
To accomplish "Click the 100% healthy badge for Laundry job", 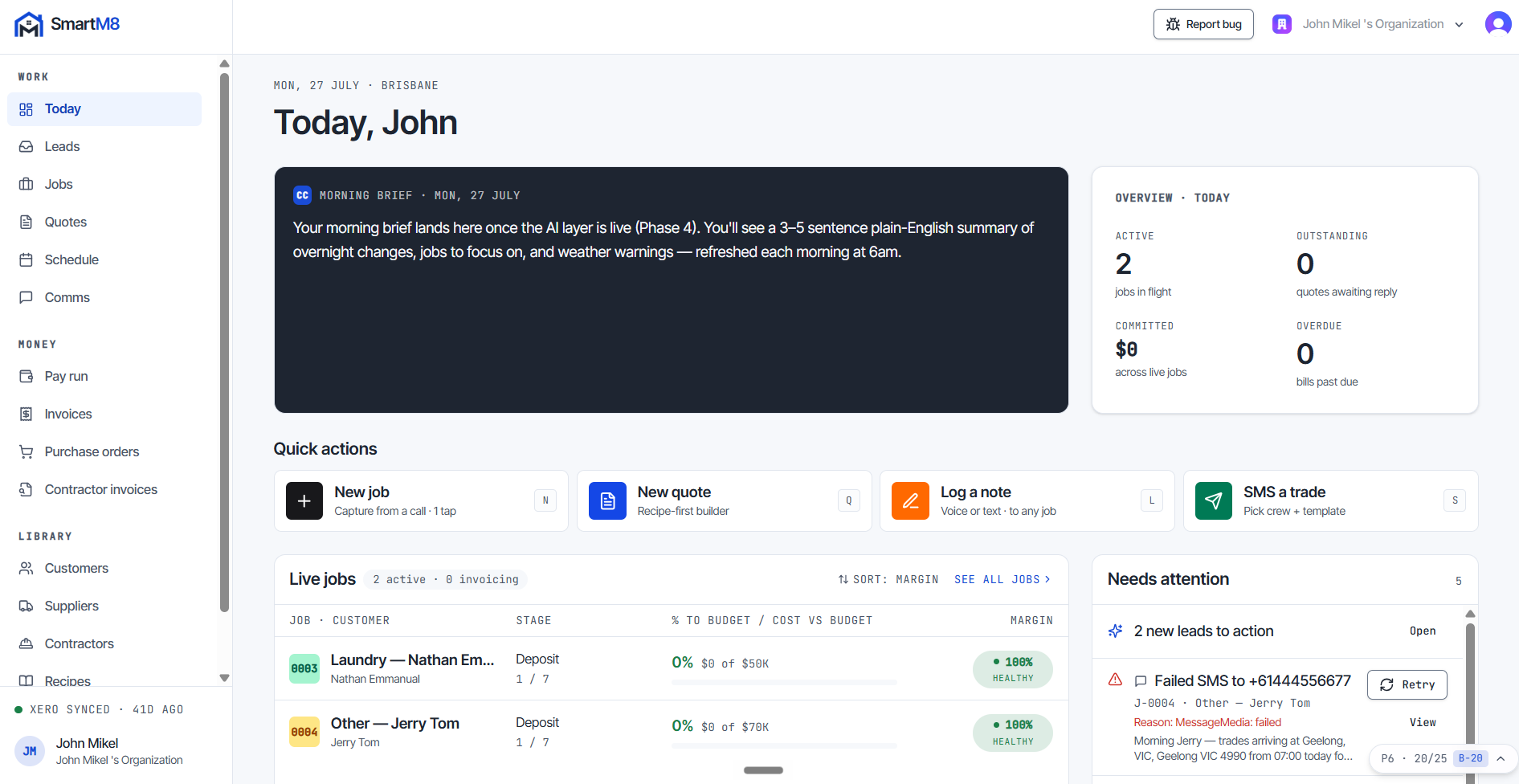I will point(1013,669).
